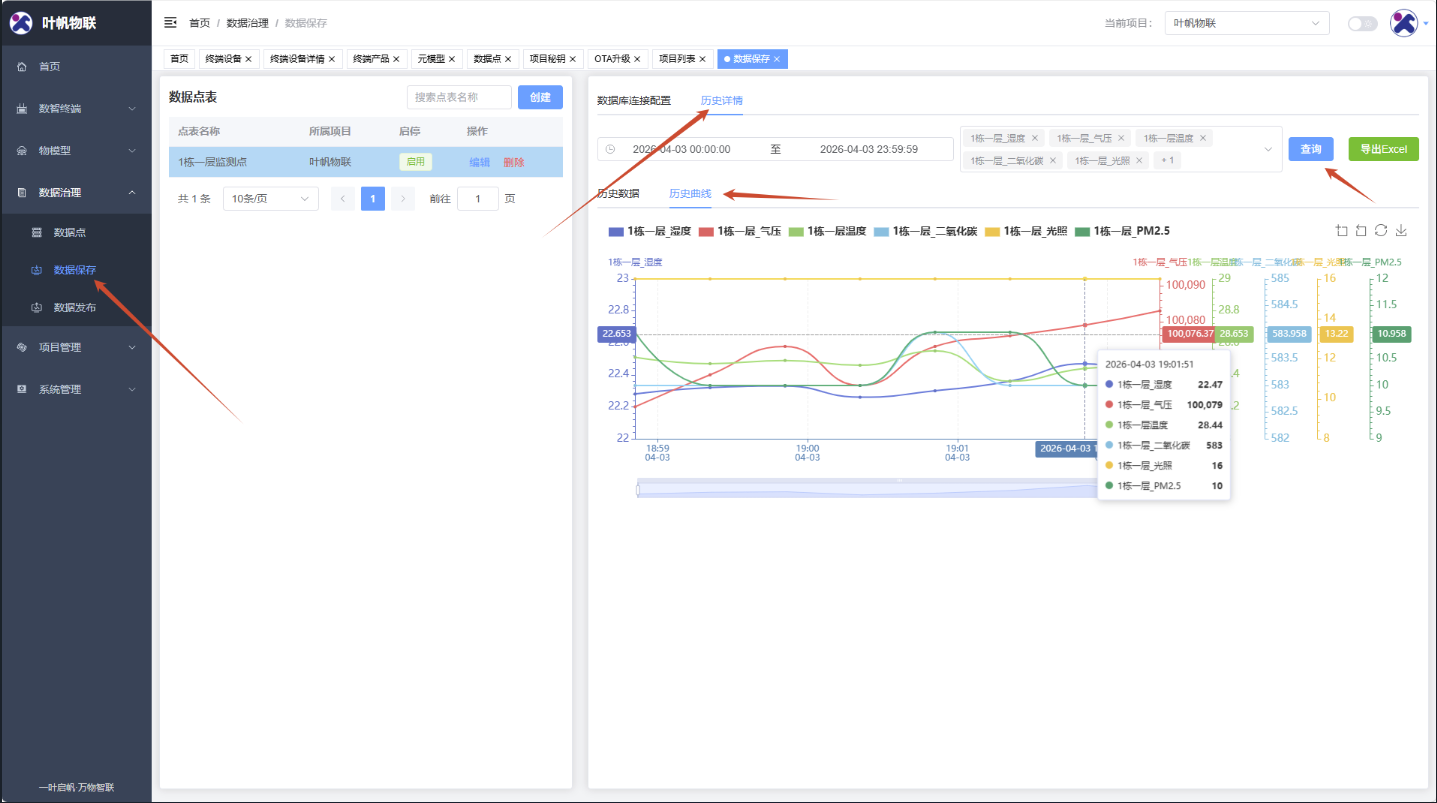Toggle 1栋一层_湿度 legend series visibility

click(650, 231)
